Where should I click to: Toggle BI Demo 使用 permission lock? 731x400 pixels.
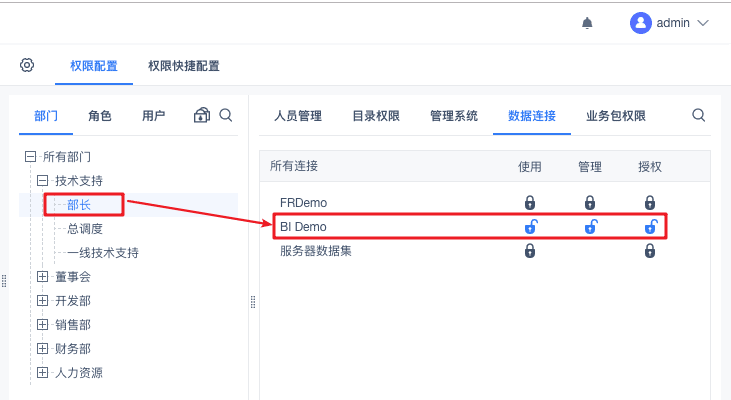(530, 227)
